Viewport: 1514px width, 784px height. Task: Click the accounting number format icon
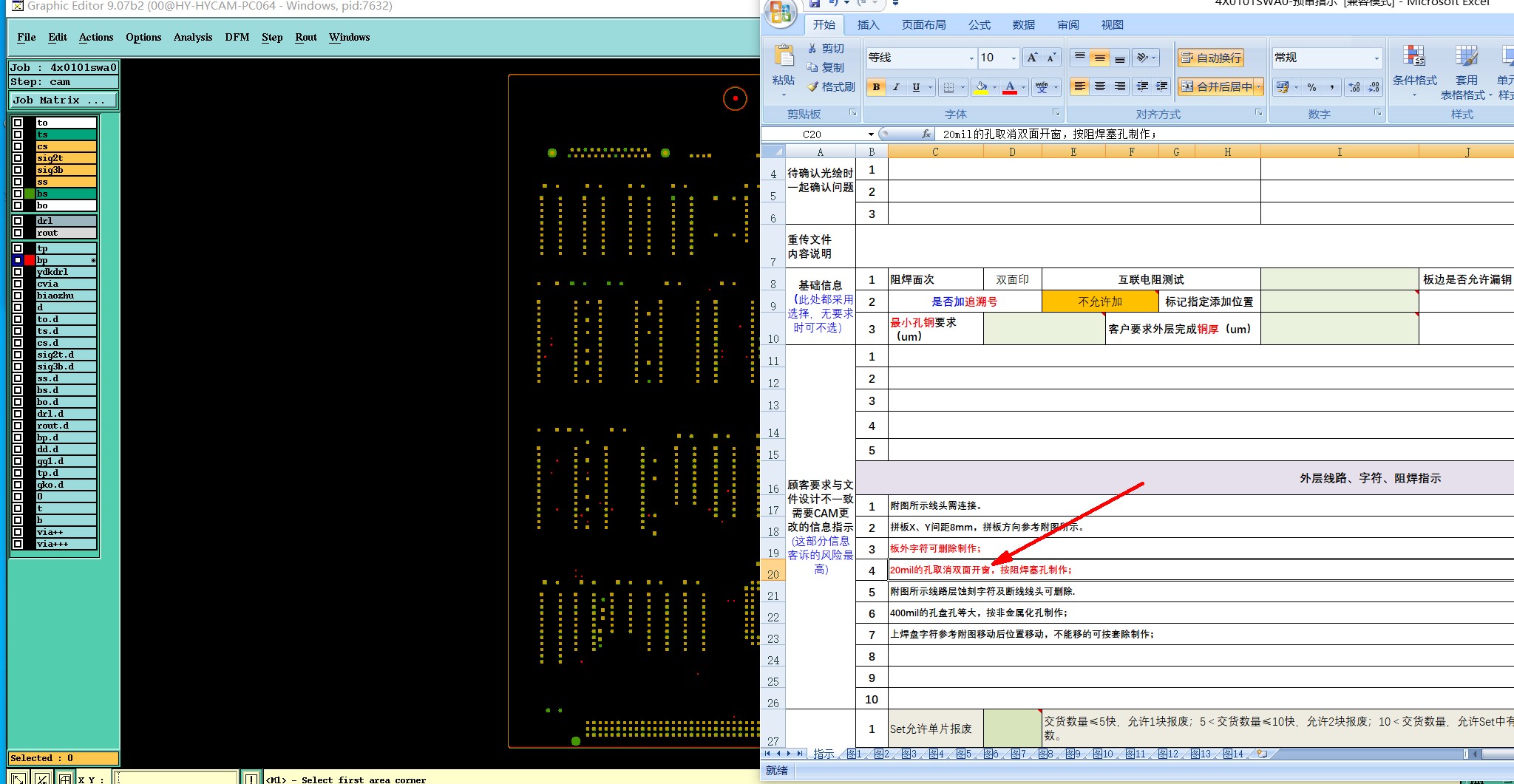[1283, 87]
